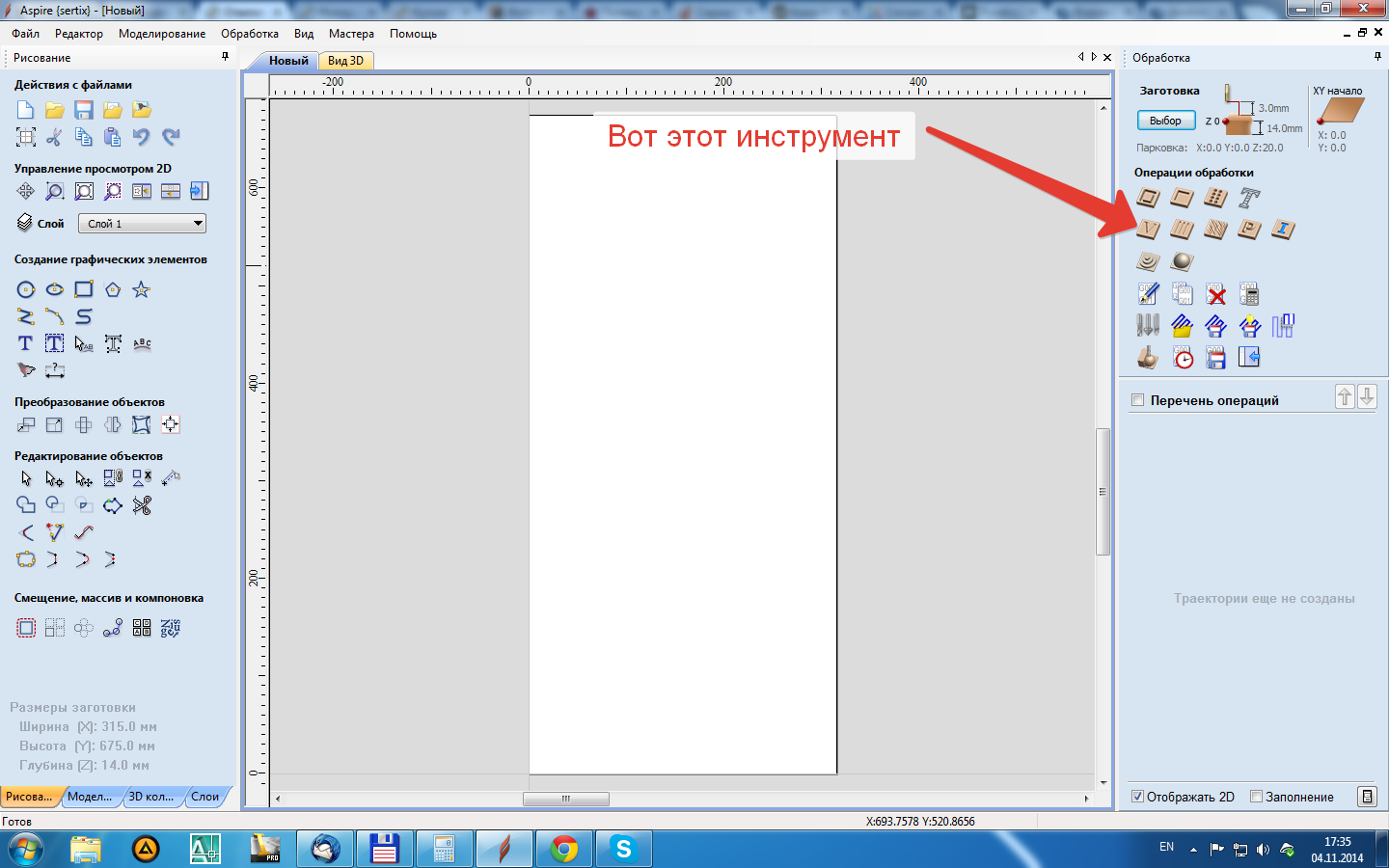
Task: Click the horizontal scrollbar thumb under canvas
Action: coord(566,799)
